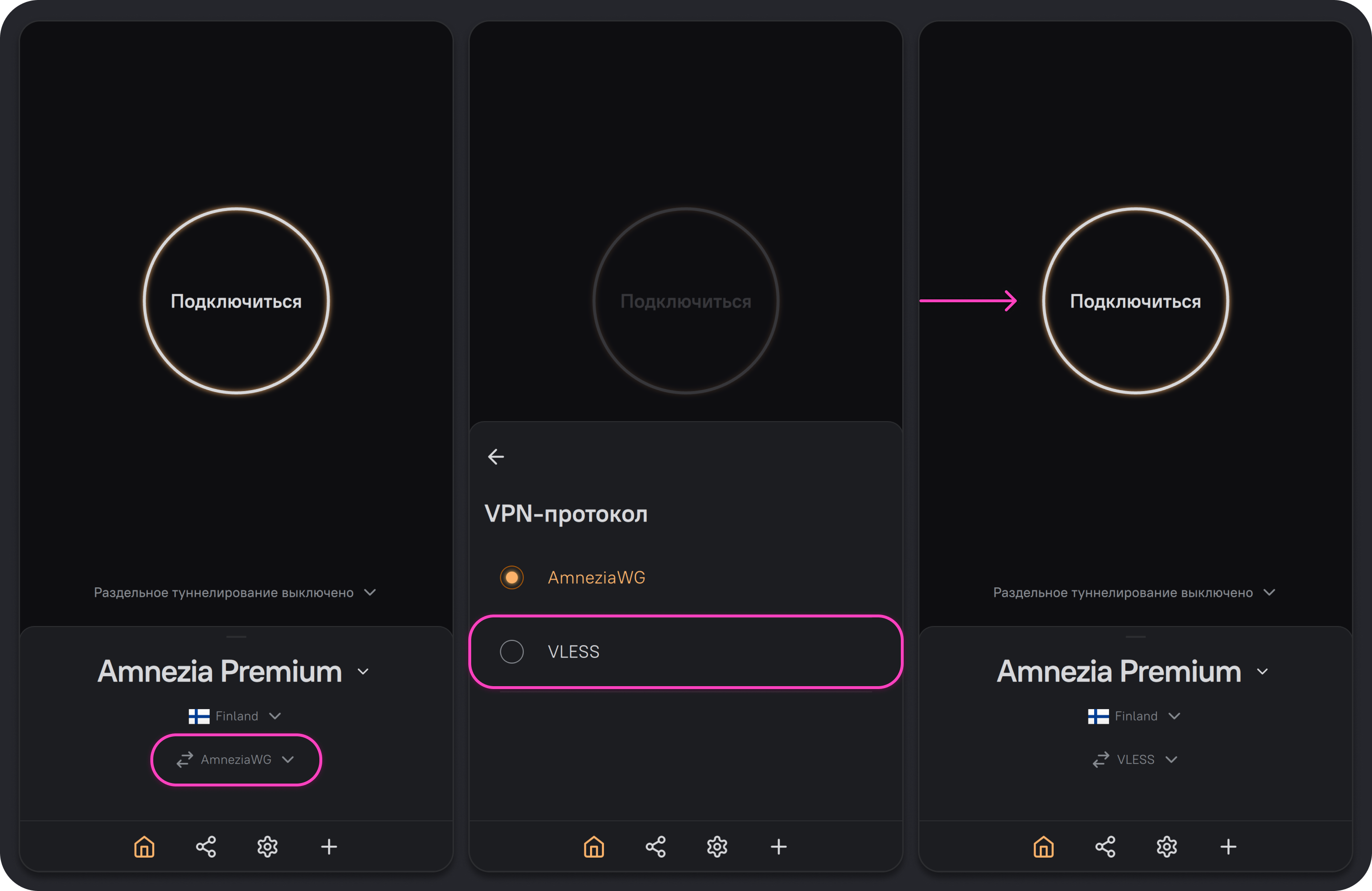Open Amnezia Premium server list on right screen

(1133, 671)
